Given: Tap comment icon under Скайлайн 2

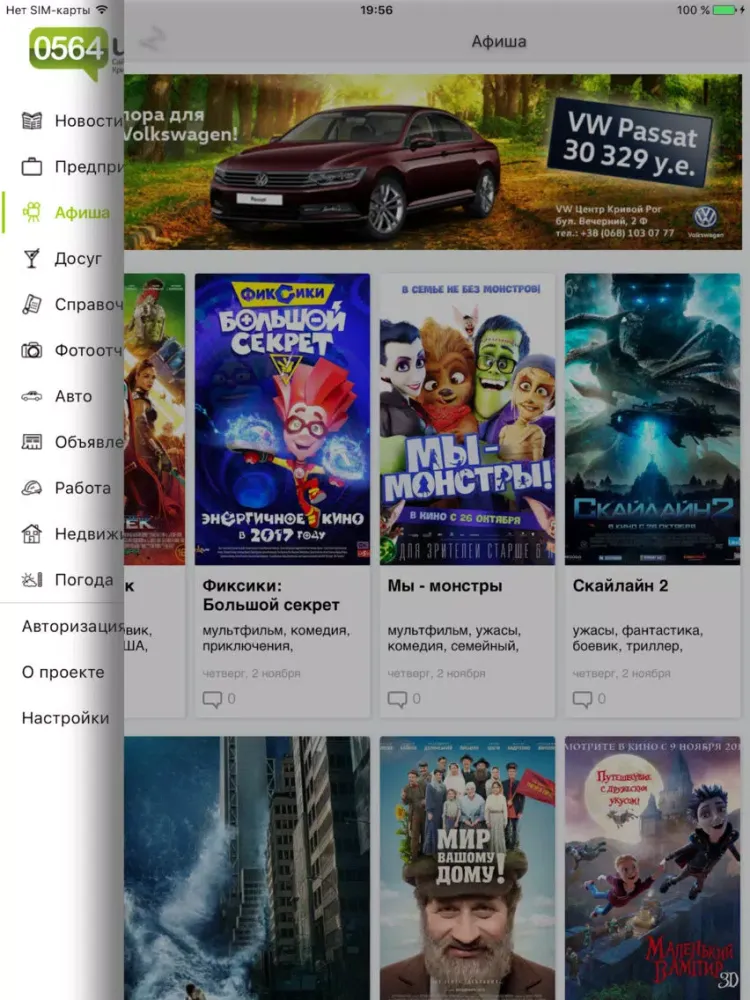Looking at the screenshot, I should click(x=582, y=699).
